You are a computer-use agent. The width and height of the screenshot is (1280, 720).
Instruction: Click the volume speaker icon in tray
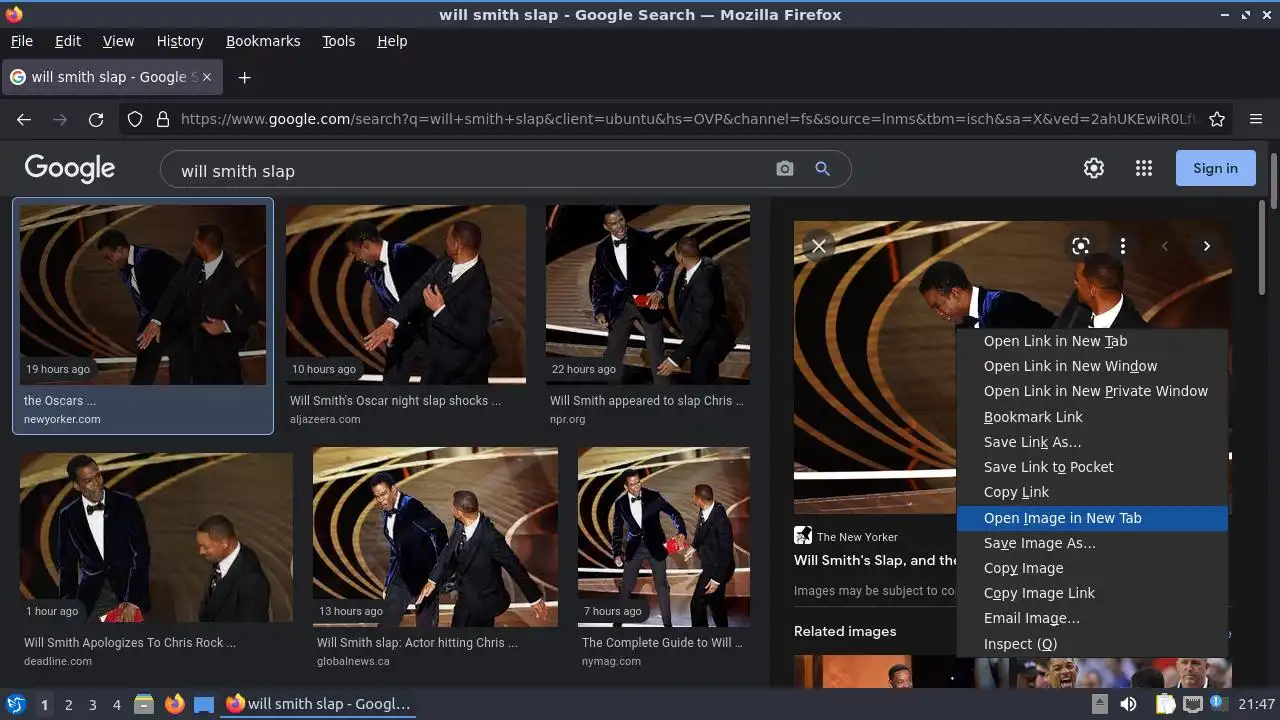point(1128,704)
